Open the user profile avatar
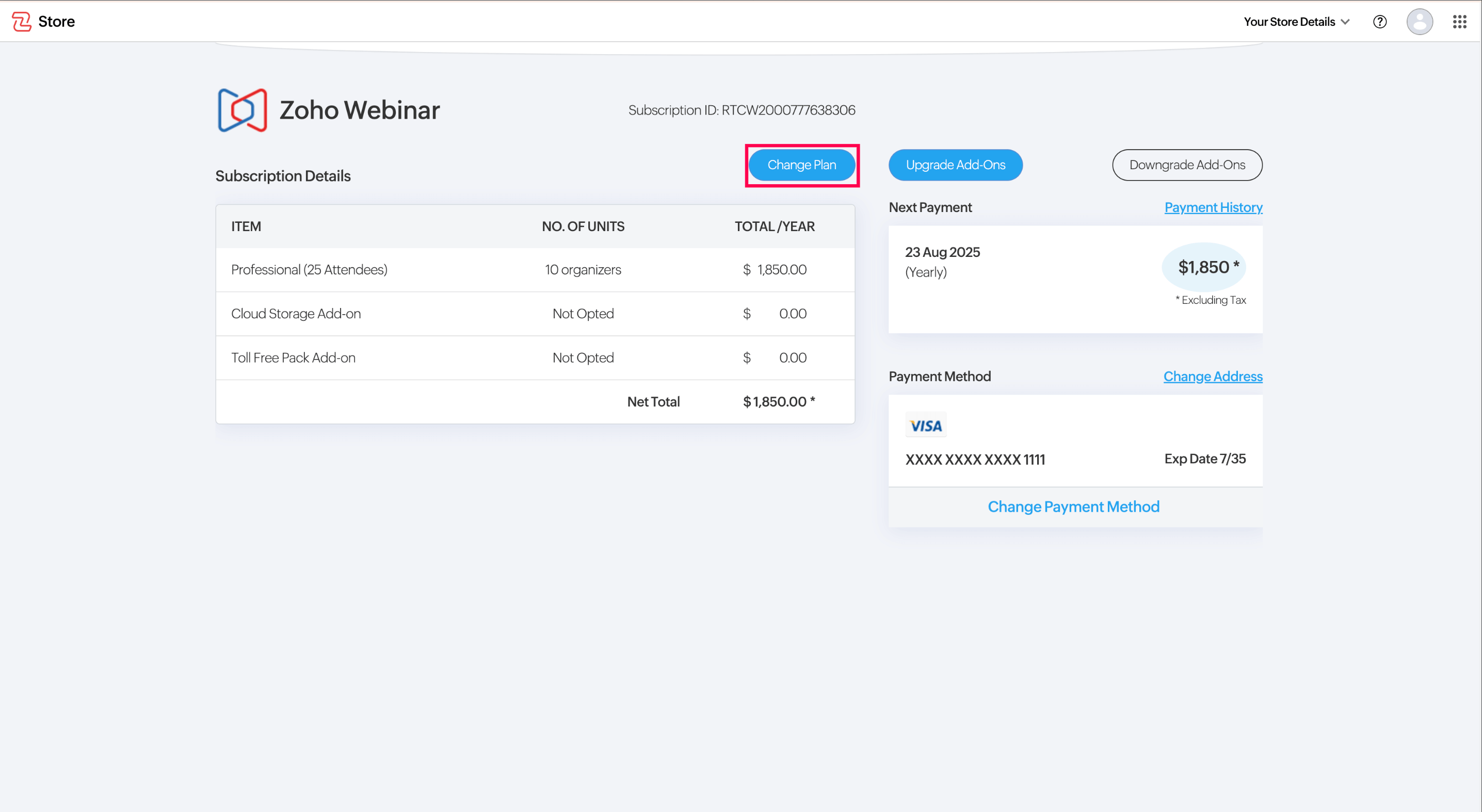 point(1419,22)
